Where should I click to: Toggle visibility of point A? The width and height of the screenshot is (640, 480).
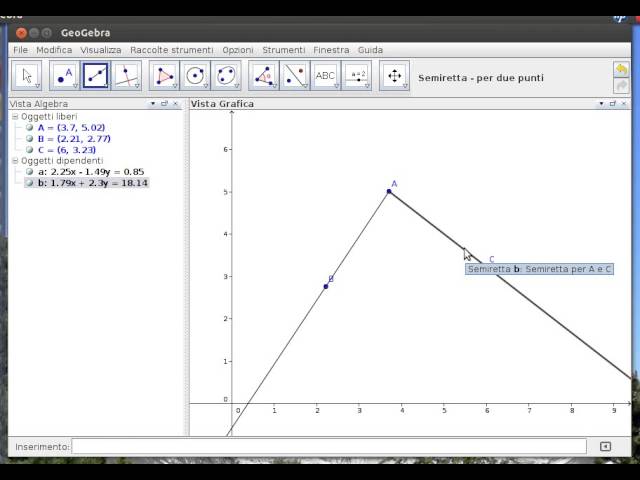(x=29, y=127)
